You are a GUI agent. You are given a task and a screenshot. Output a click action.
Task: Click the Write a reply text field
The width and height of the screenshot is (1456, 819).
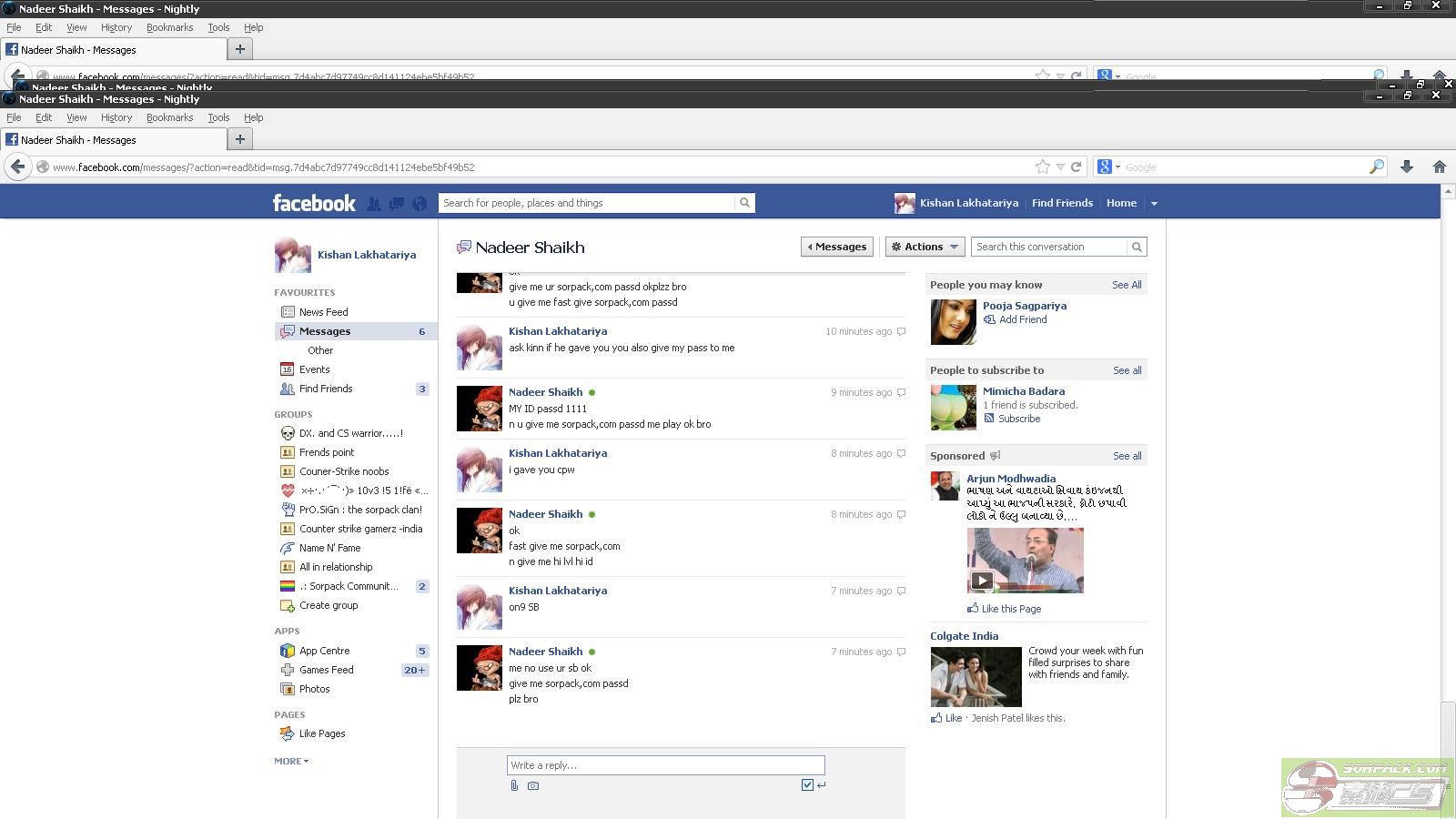[665, 765]
